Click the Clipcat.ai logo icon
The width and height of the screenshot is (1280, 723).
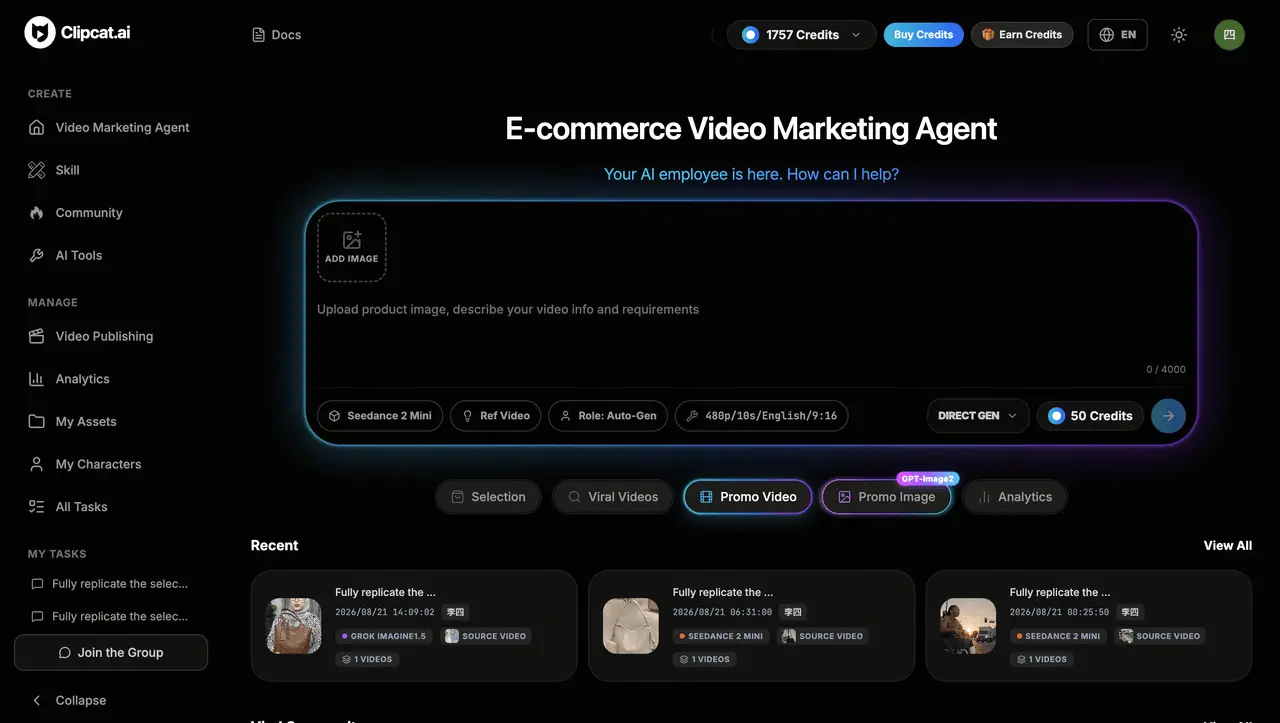pos(40,32)
